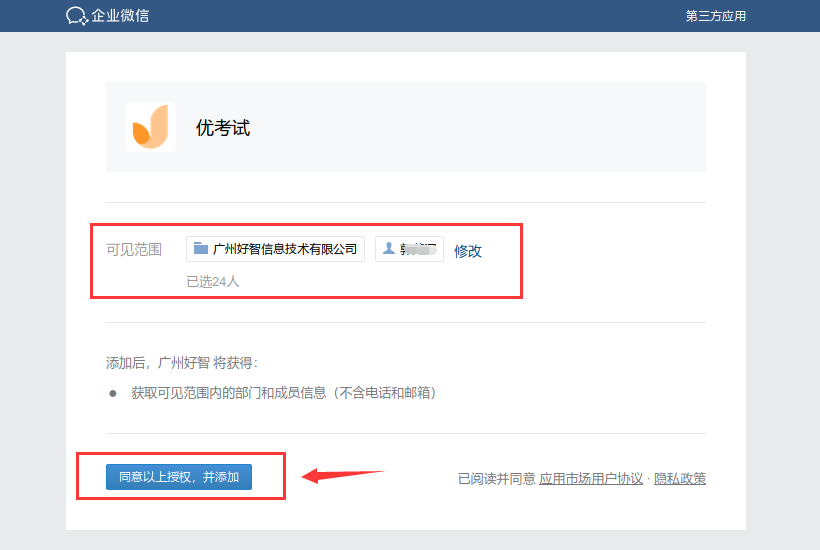Image resolution: width=820 pixels, height=550 pixels.
Task: Click the 企业微信 brand text in the header
Action: [x=120, y=16]
